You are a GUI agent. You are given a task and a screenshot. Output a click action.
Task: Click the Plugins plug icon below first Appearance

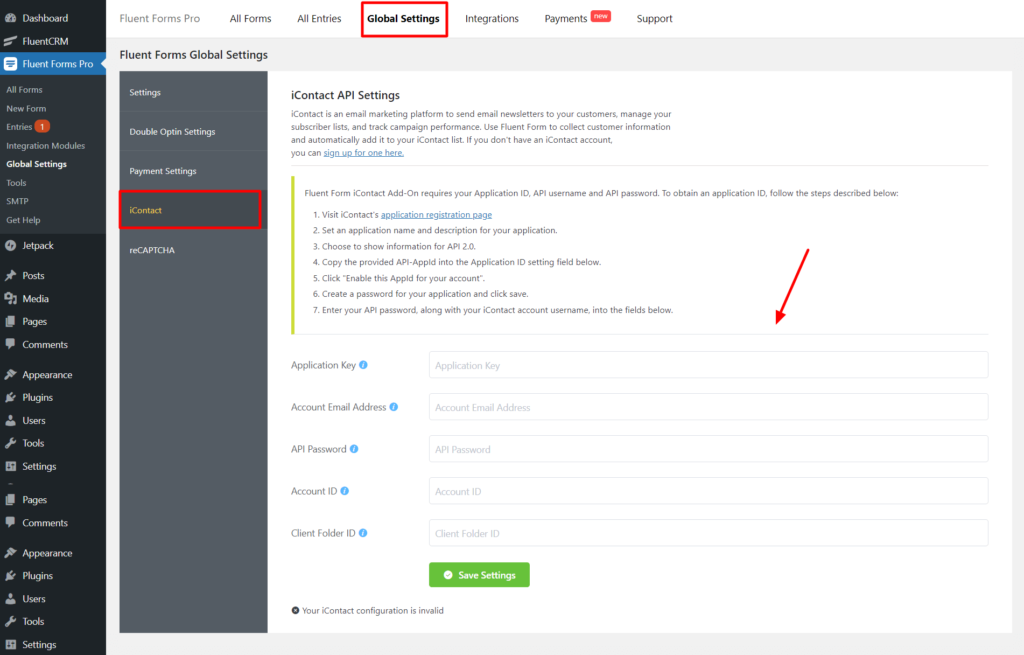click(x=10, y=397)
